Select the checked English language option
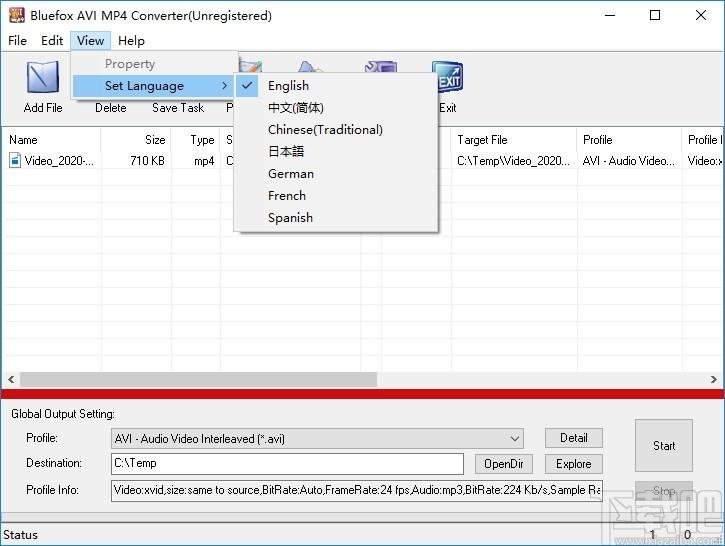Viewport: 725px width, 546px height. point(336,86)
